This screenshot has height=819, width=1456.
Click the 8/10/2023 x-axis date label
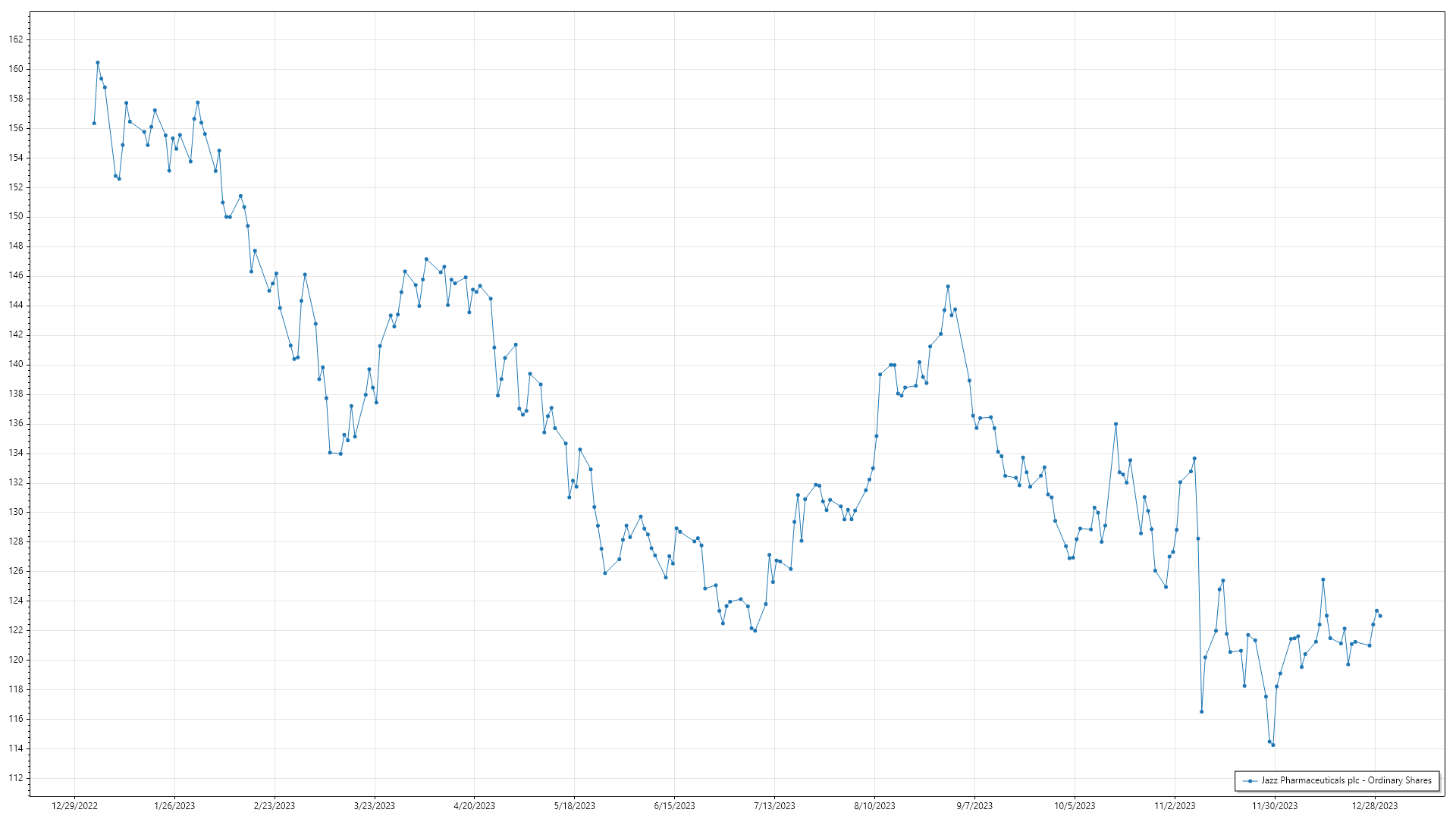[874, 806]
